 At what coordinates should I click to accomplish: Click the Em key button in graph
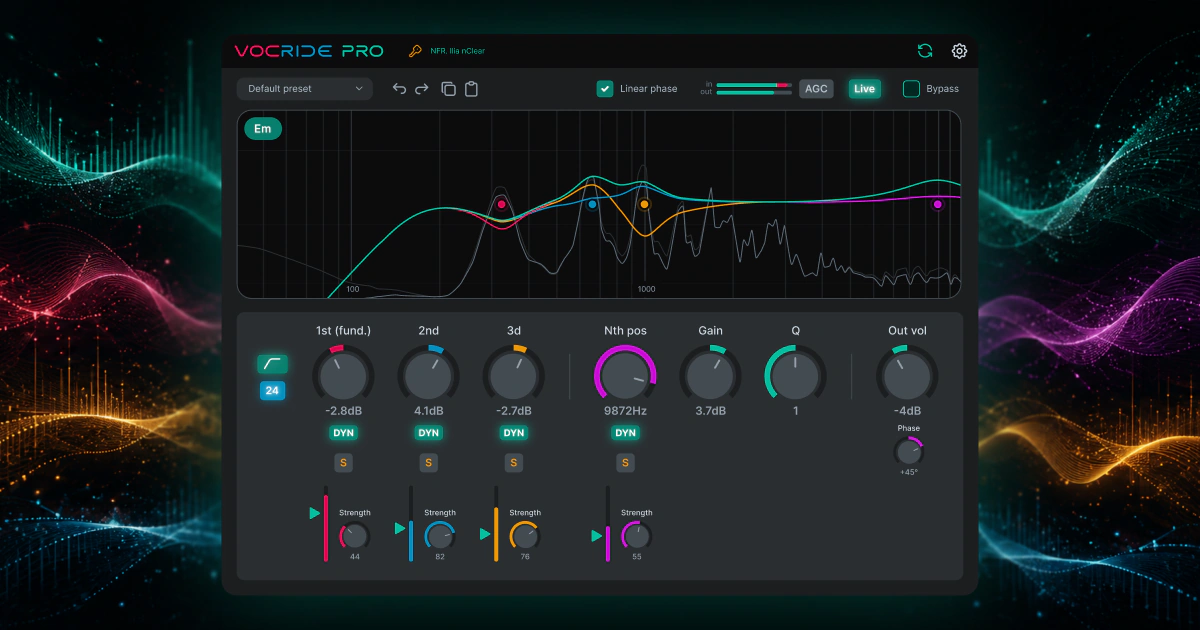click(x=263, y=129)
